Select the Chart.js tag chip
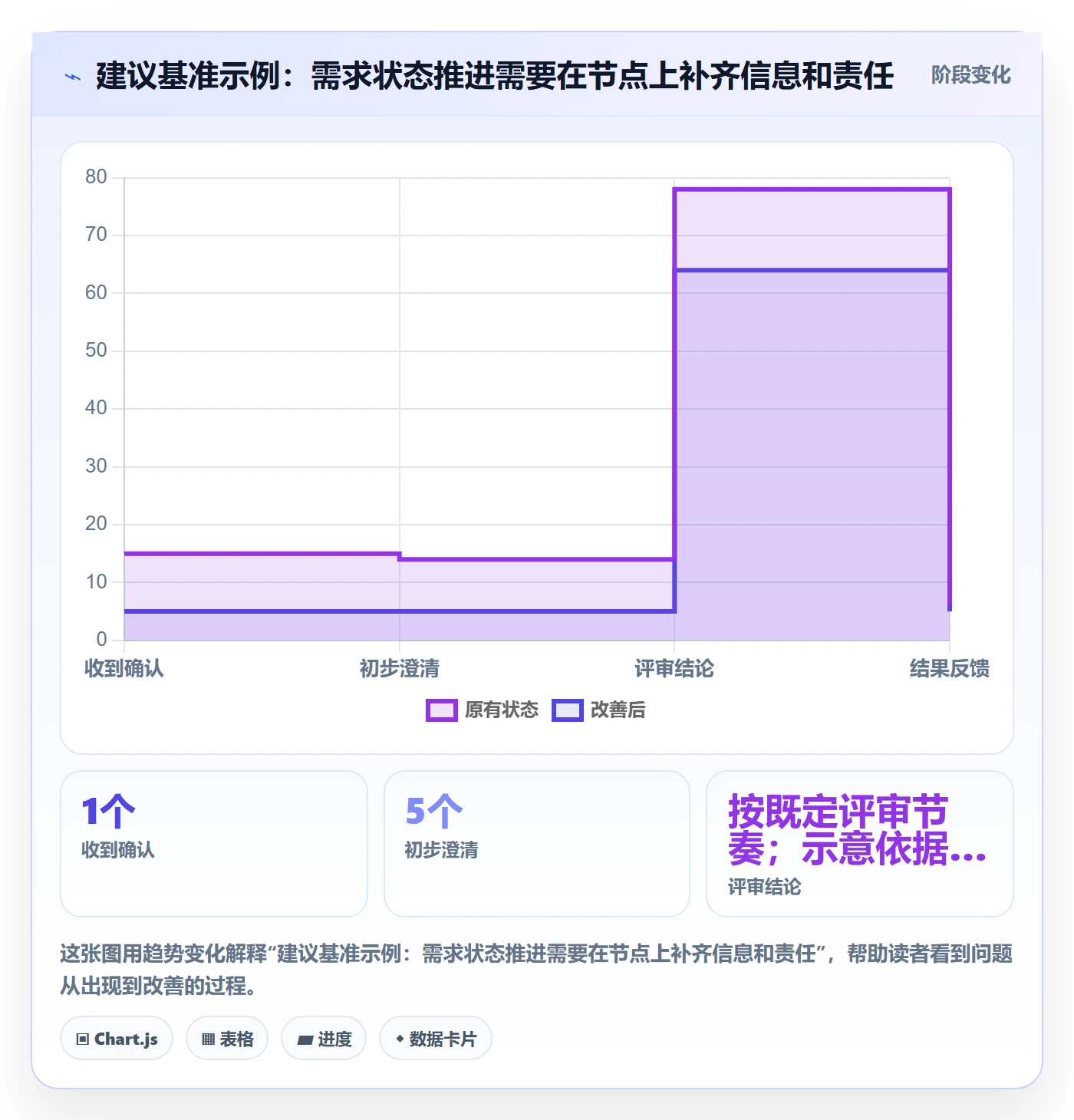1074x1120 pixels. click(x=117, y=1039)
